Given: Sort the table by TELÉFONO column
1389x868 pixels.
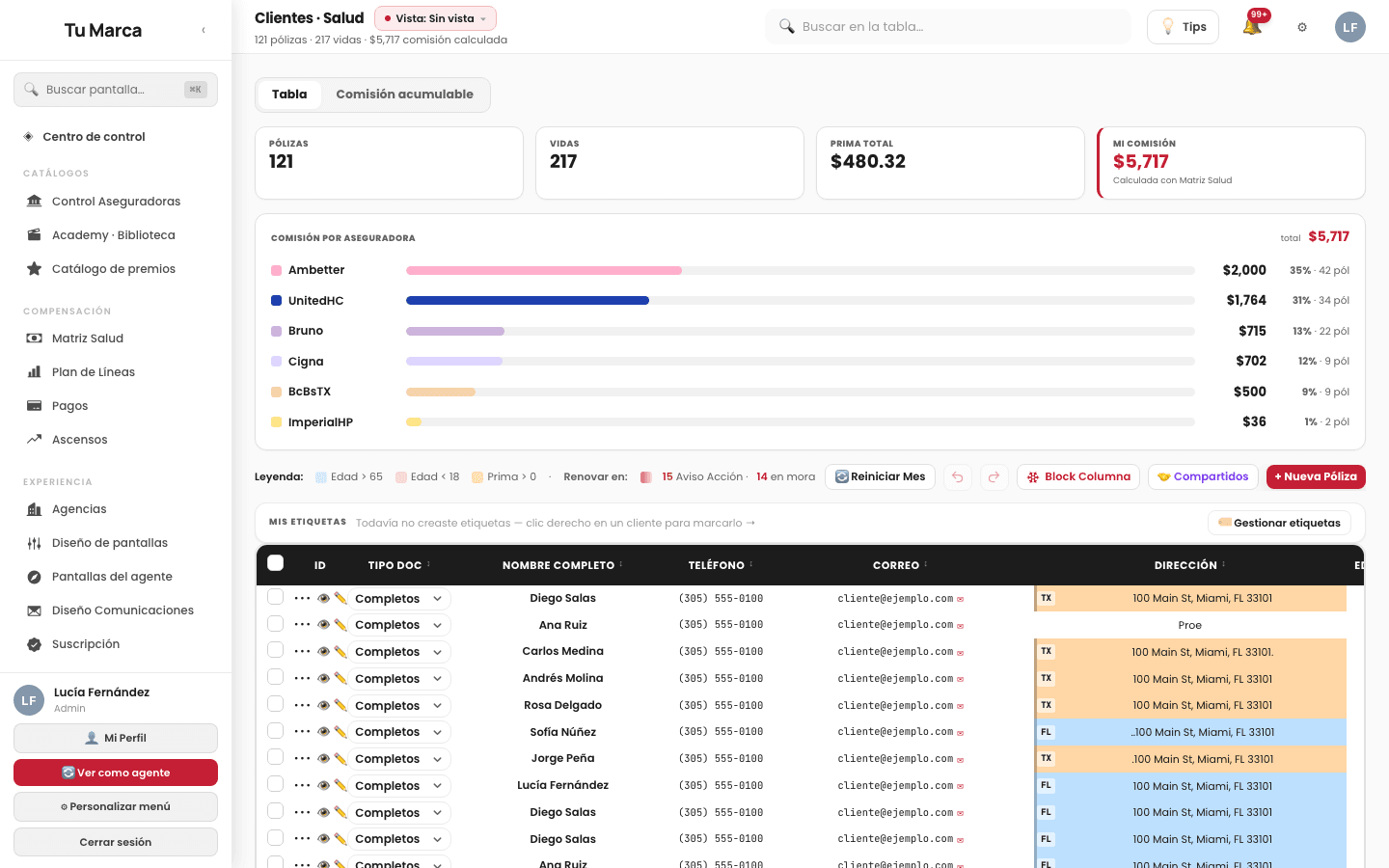Looking at the screenshot, I should click(x=721, y=565).
